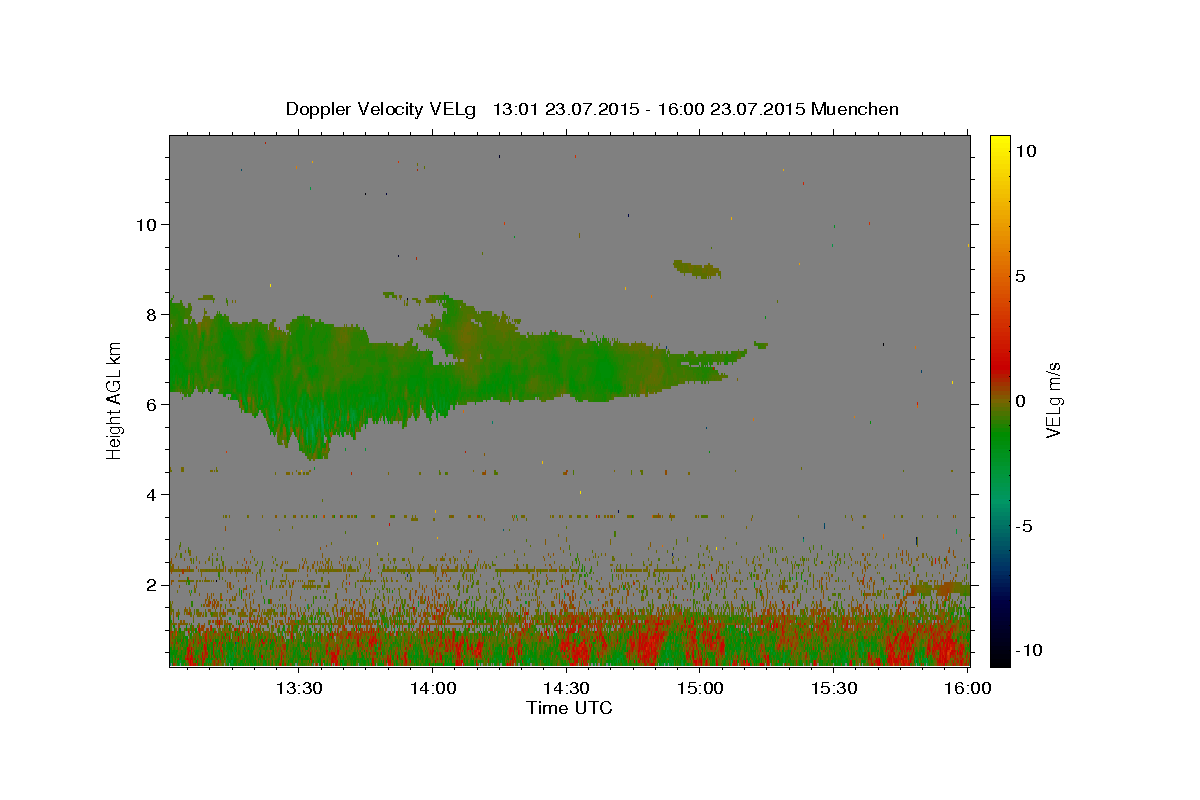The height and width of the screenshot is (800, 1200).
Task: Click the height axis label 4
Action: coord(151,494)
